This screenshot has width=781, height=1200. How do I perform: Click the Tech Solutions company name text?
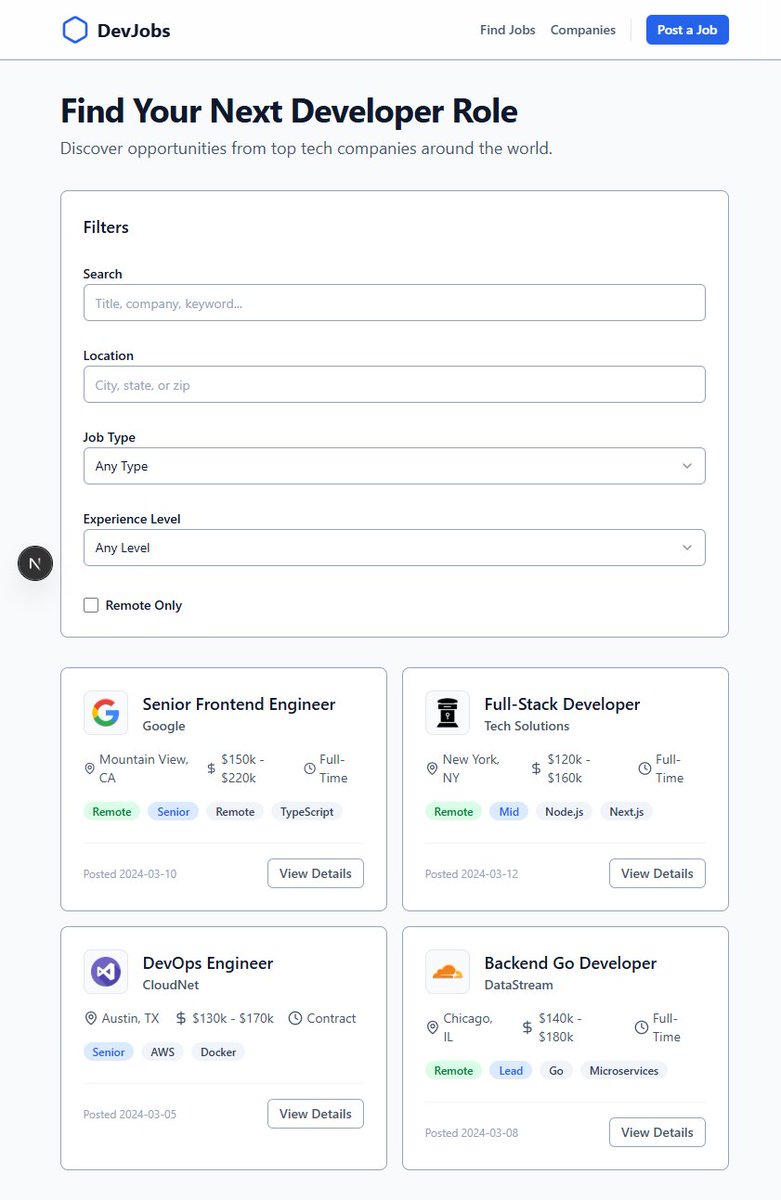527,726
